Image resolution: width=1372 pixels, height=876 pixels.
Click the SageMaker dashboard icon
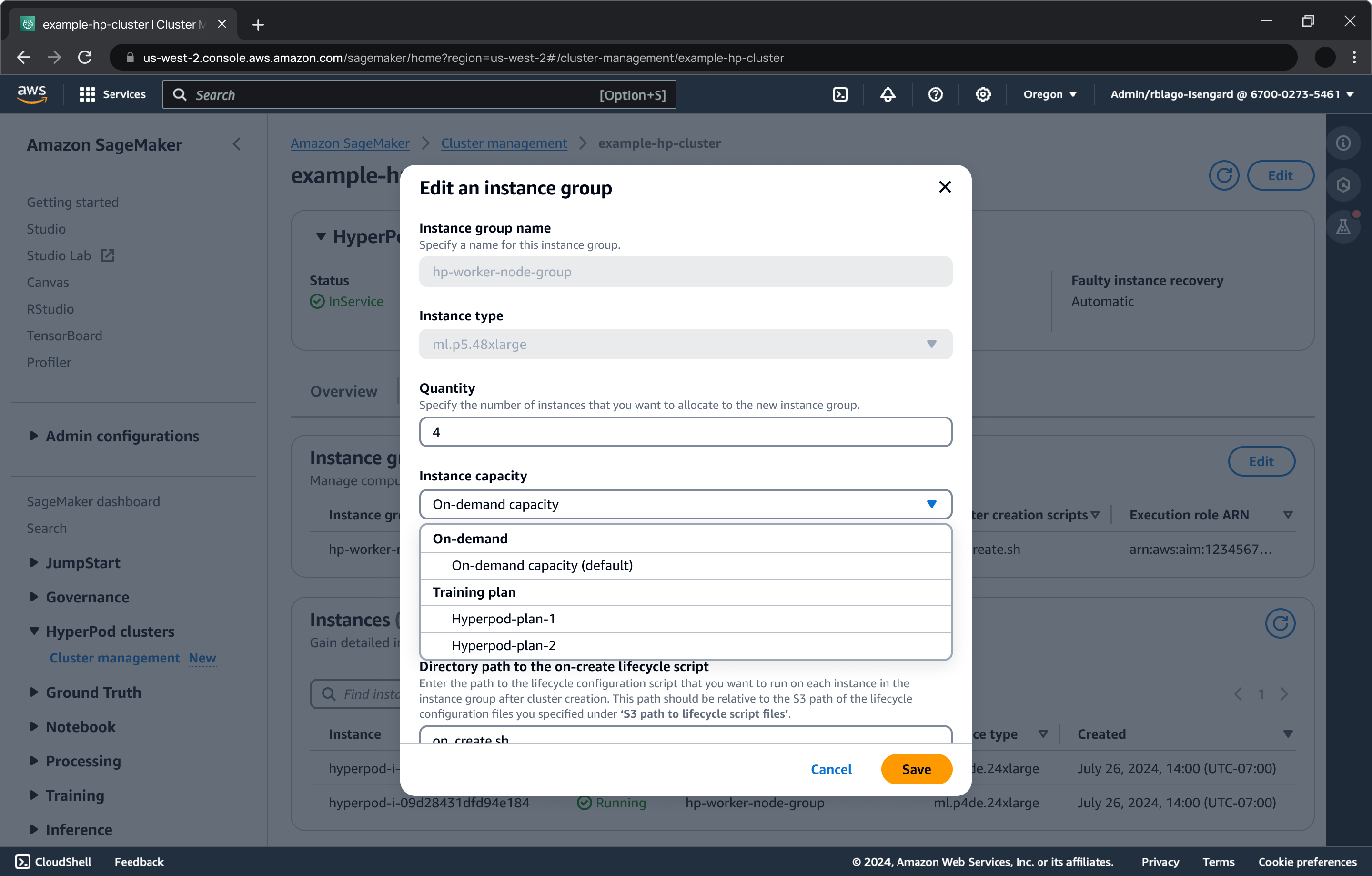tap(94, 500)
